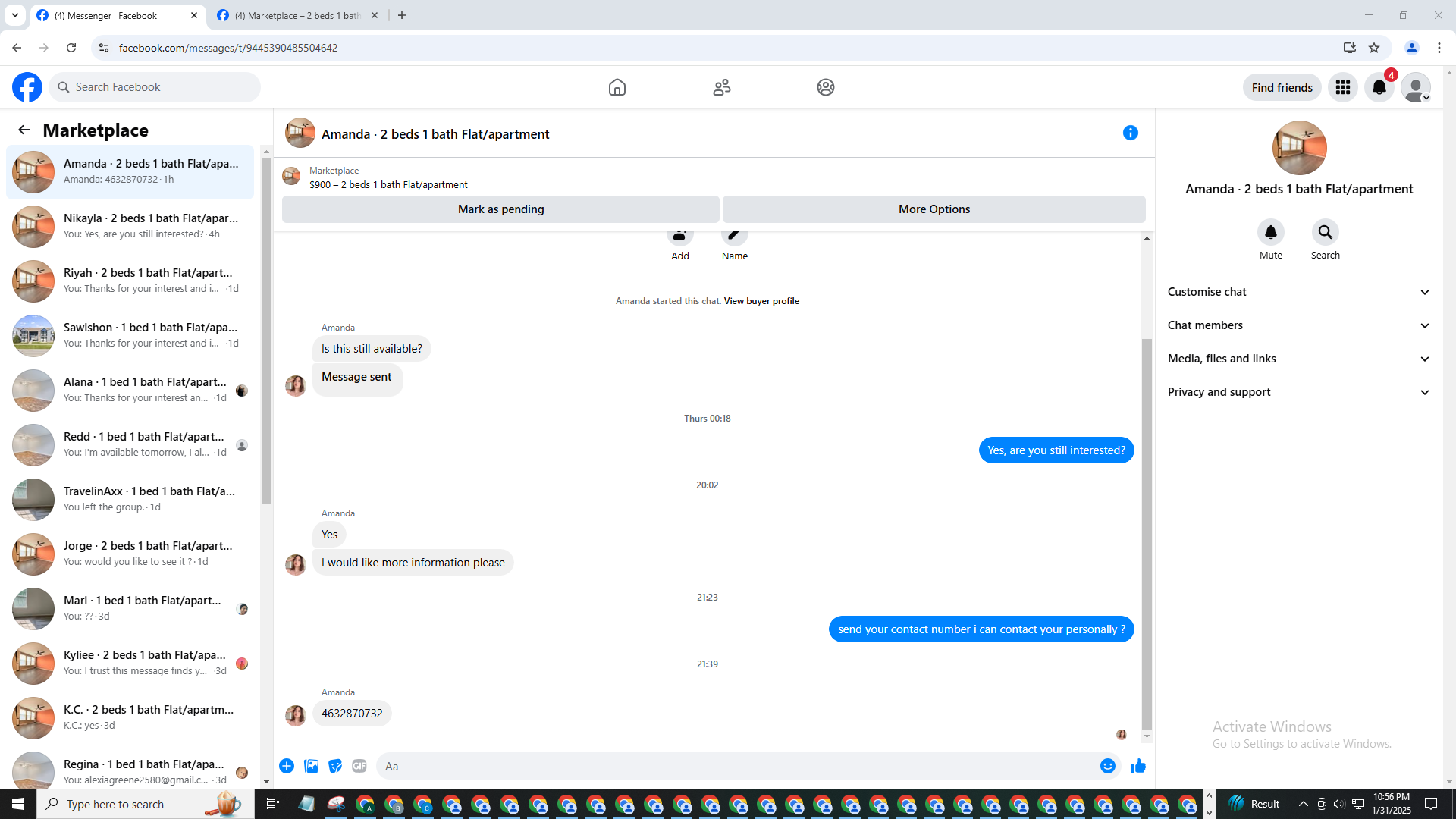Open the taskbar clock and date

[x=1391, y=804]
